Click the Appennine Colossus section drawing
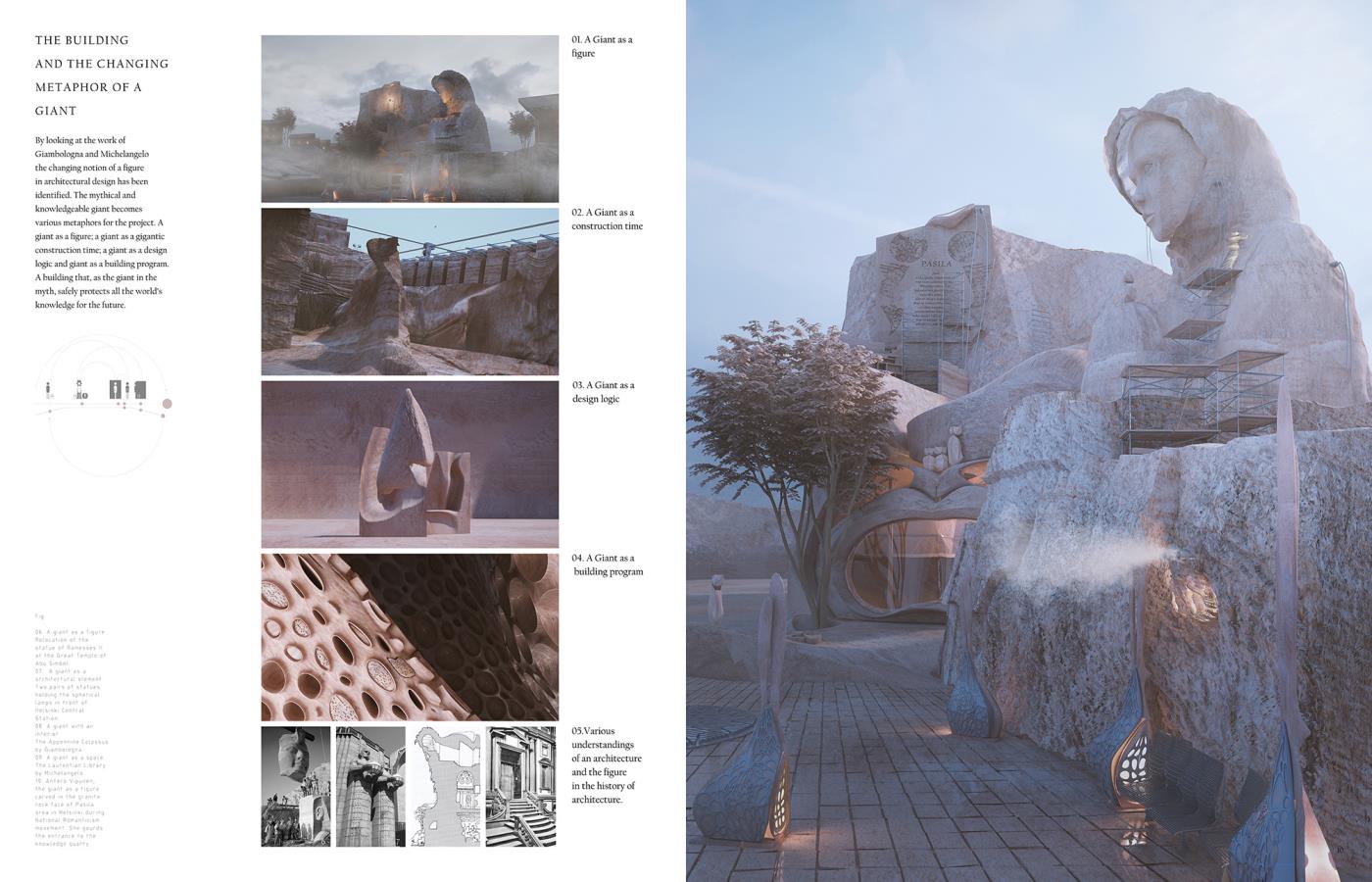Viewport: 1372px width, 882px height. (446, 786)
